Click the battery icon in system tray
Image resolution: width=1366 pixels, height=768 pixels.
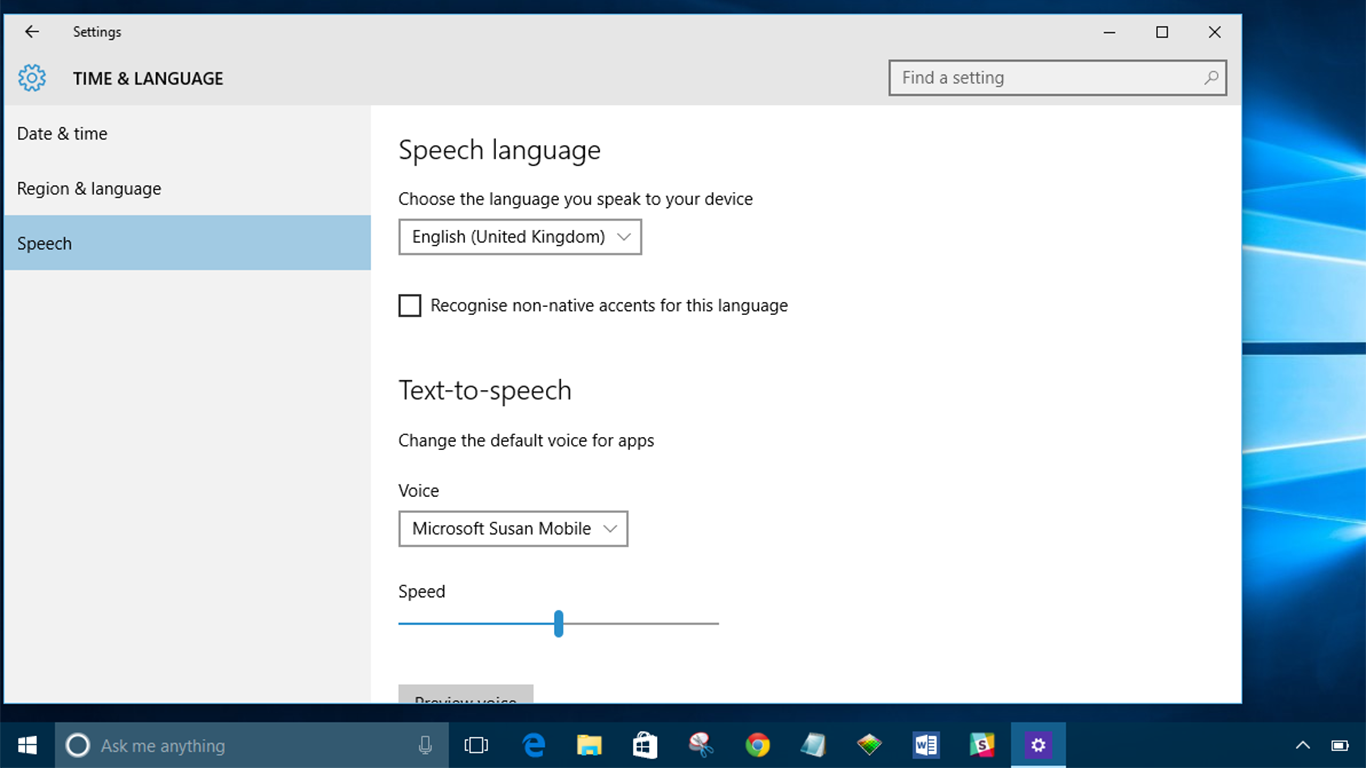click(1340, 745)
